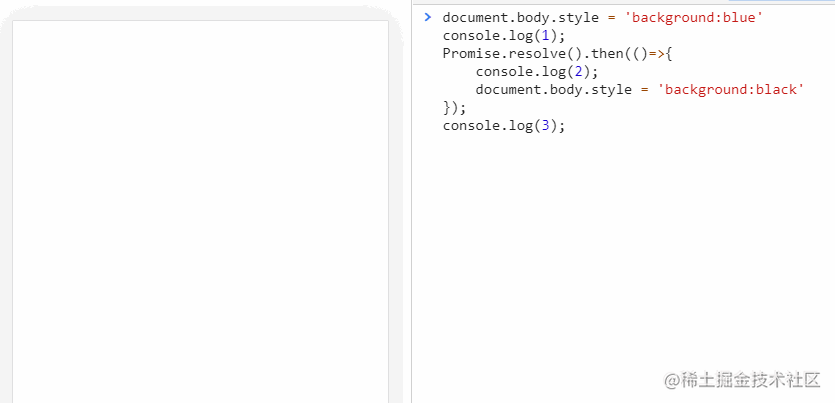Screen dimensions: 835x403
Task: Click the "console.log(1);" line
Action: (503, 36)
